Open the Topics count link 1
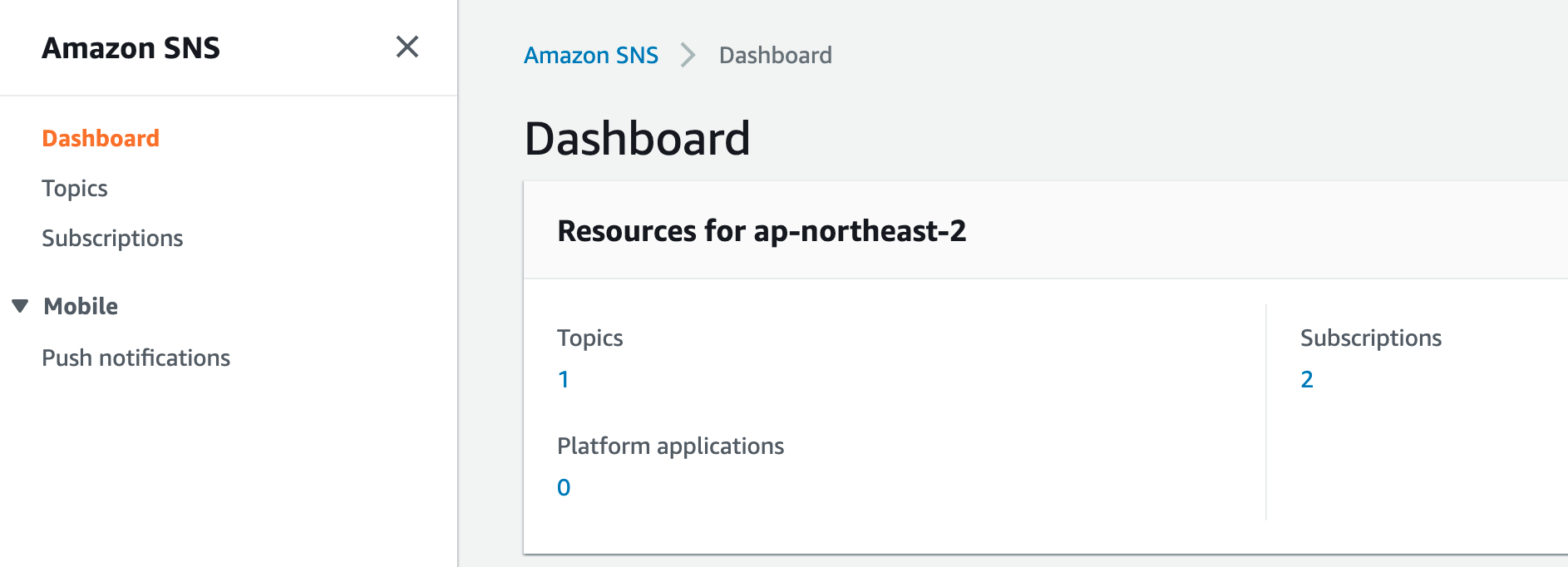 (564, 380)
